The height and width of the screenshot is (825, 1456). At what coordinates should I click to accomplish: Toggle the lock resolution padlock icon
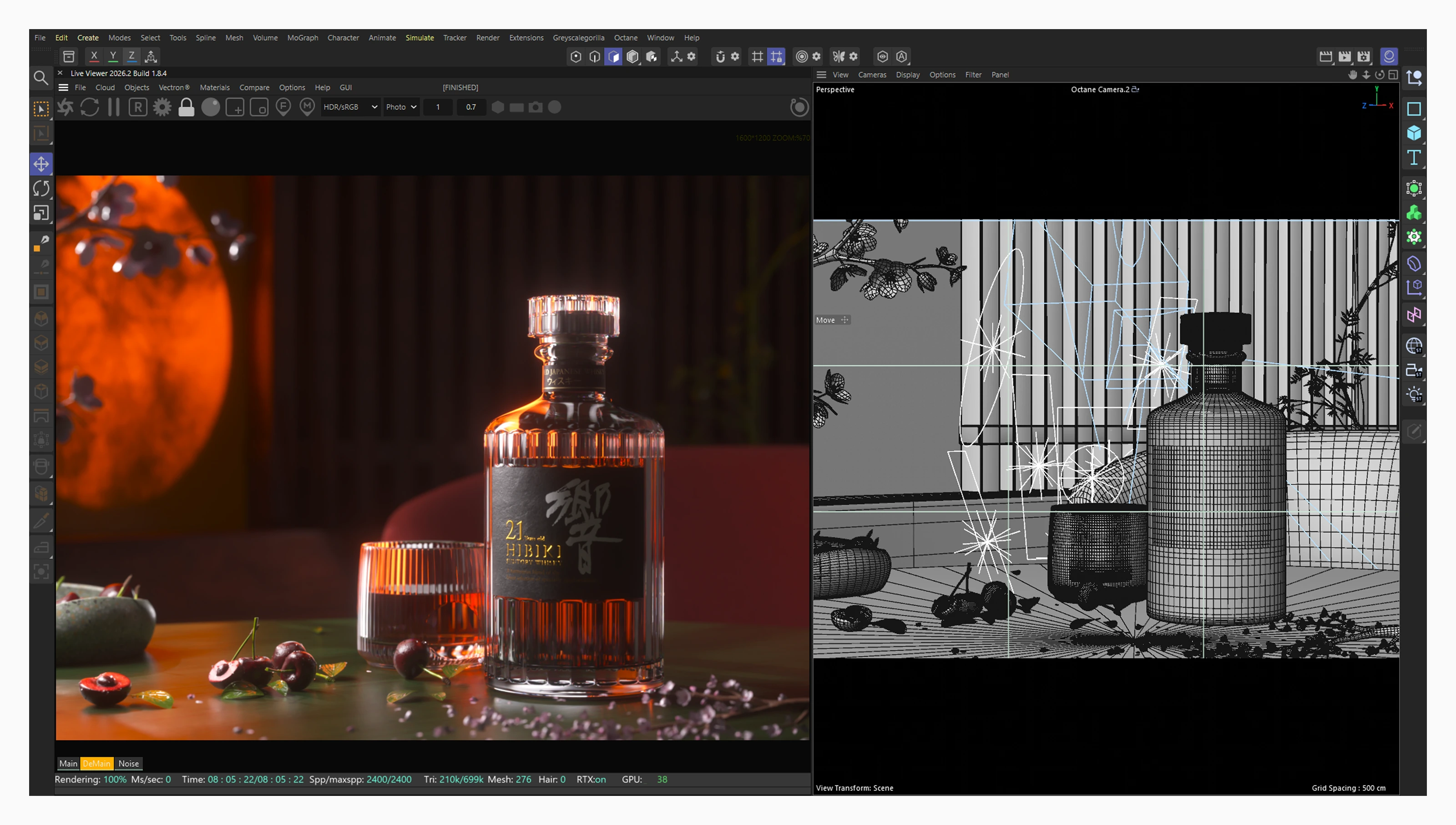pos(187,107)
